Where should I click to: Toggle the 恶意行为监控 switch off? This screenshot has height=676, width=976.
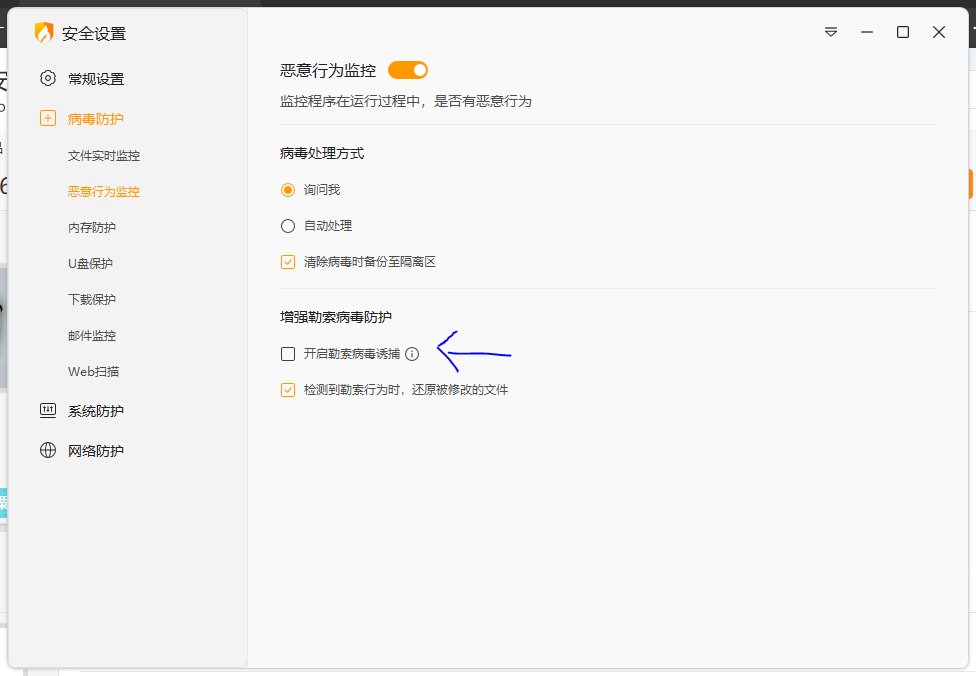408,70
